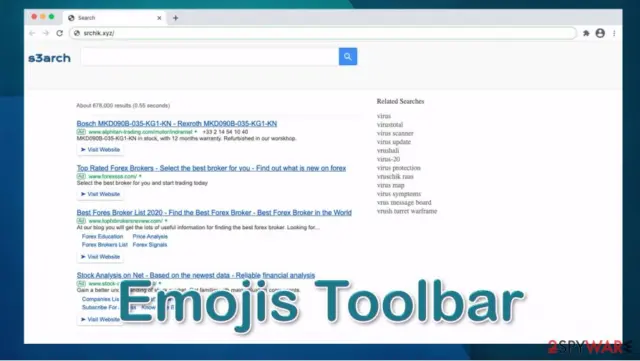Click the srchik.xyz address bar

[x=322, y=33]
